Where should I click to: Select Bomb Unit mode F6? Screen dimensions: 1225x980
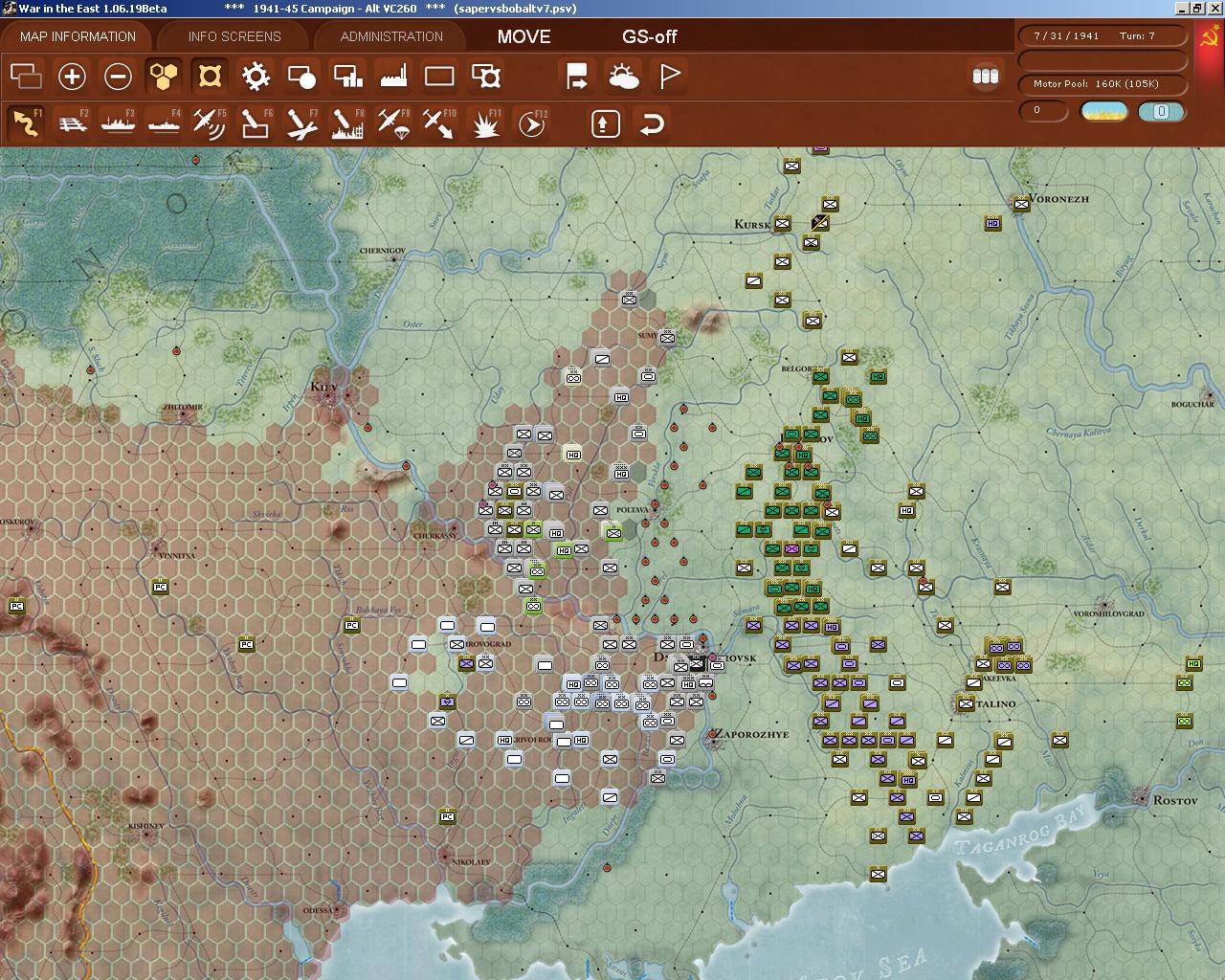point(256,123)
